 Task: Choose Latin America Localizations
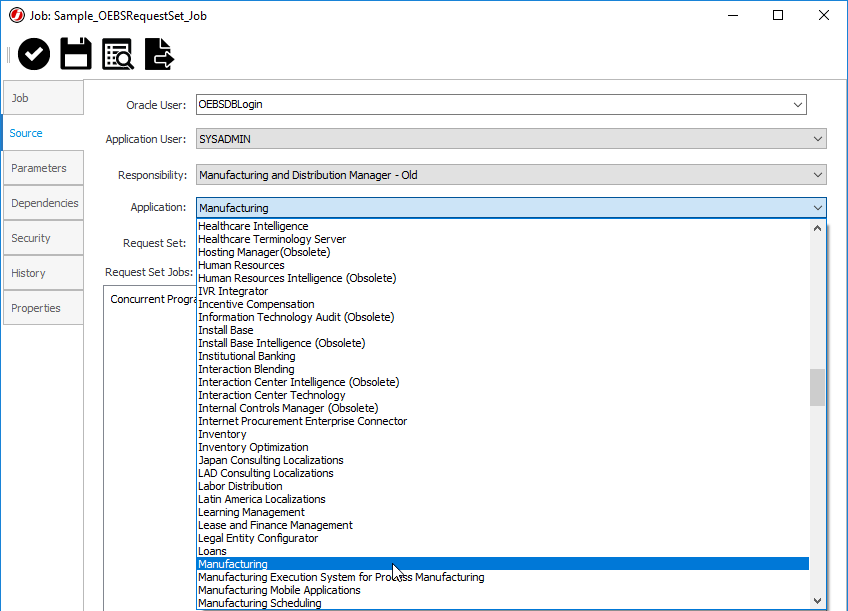pos(502,499)
